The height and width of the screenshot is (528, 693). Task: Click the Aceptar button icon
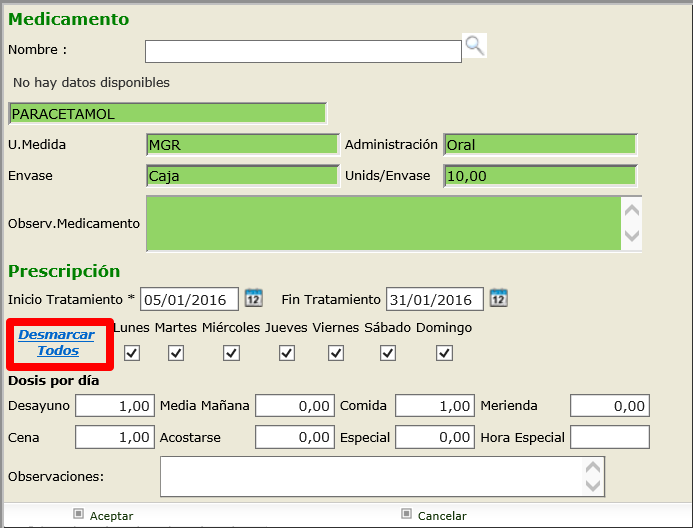(x=78, y=514)
